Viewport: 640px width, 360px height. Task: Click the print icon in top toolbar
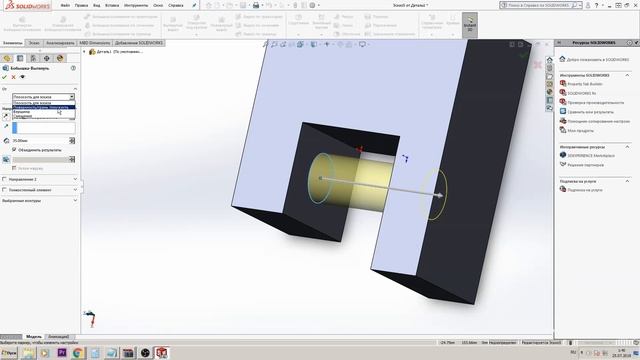[x=256, y=5]
